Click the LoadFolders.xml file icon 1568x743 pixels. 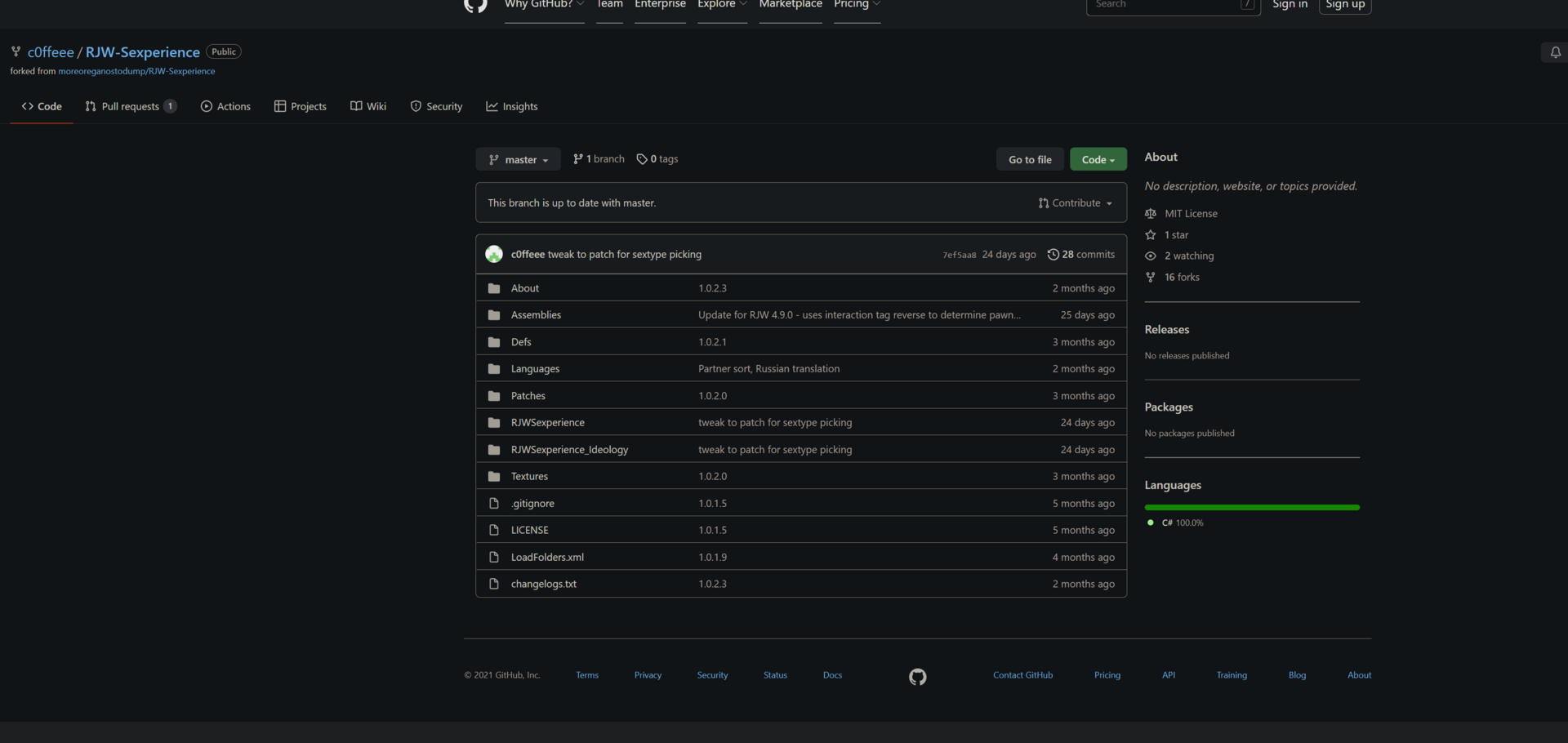tap(494, 558)
